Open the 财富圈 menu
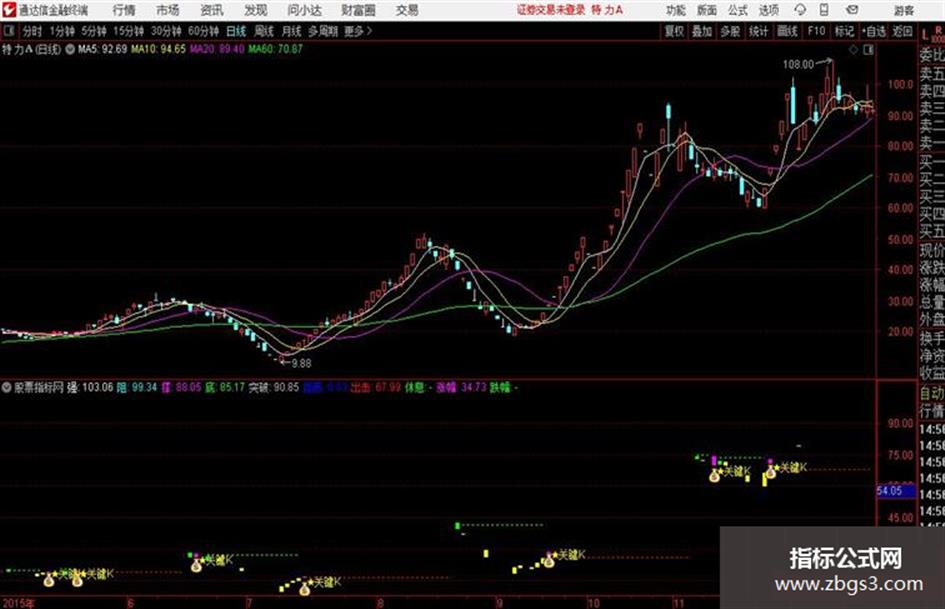 point(358,10)
